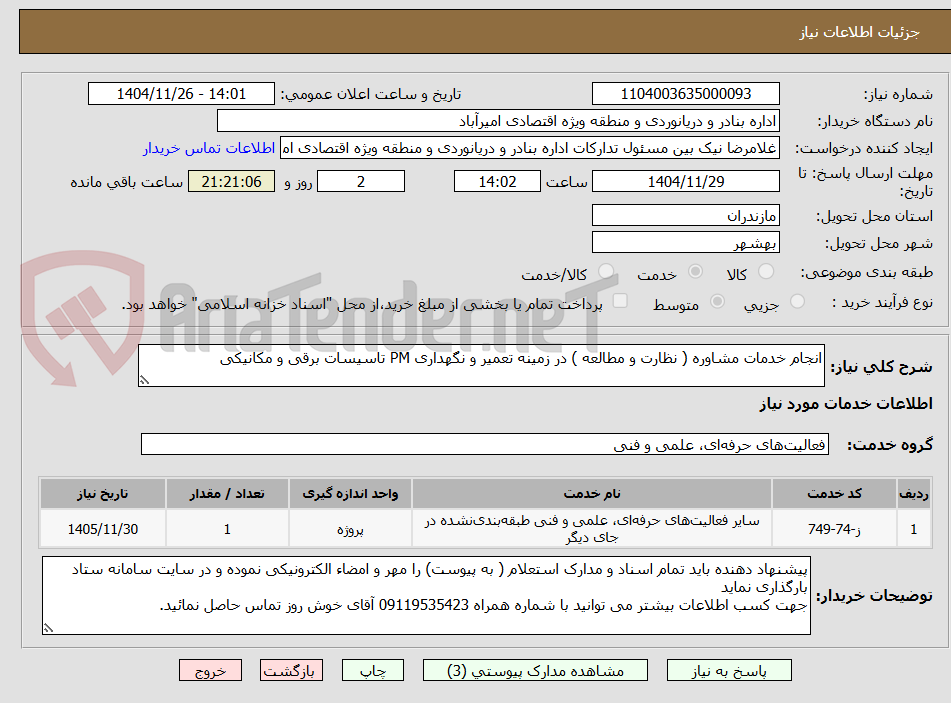Click the شماره نیاز field 1104003635000093
This screenshot has height=703, width=951.
(685, 94)
